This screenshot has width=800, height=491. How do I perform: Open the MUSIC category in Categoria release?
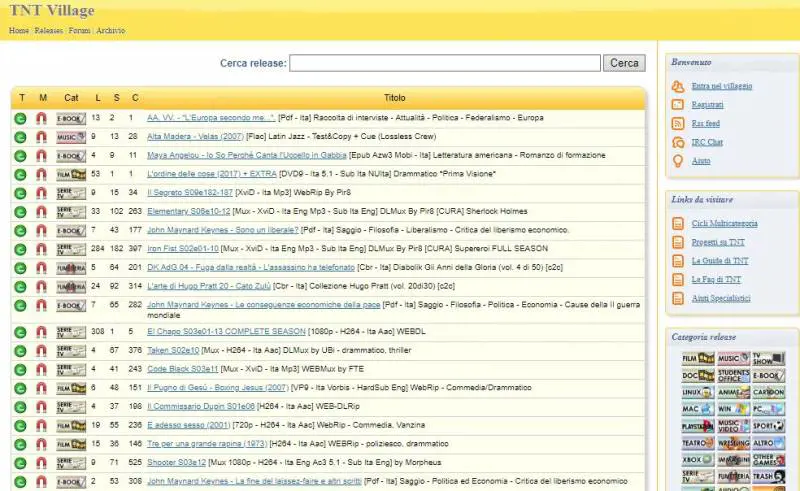[734, 359]
